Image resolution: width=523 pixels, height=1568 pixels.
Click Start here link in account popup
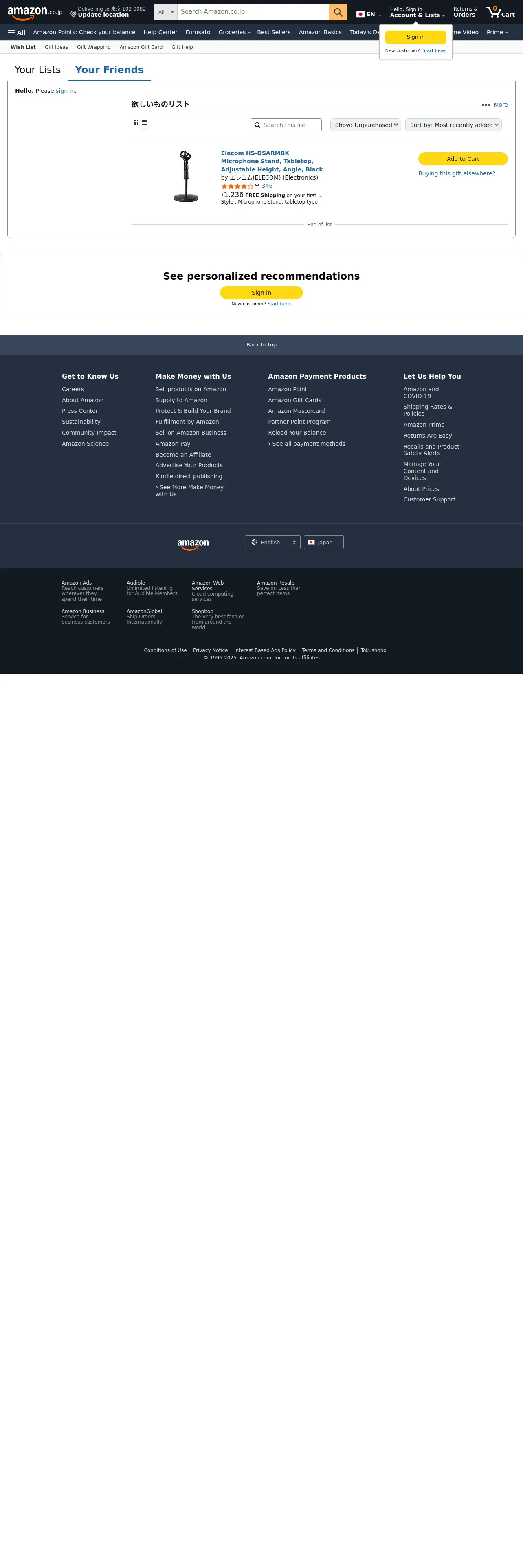pos(434,50)
